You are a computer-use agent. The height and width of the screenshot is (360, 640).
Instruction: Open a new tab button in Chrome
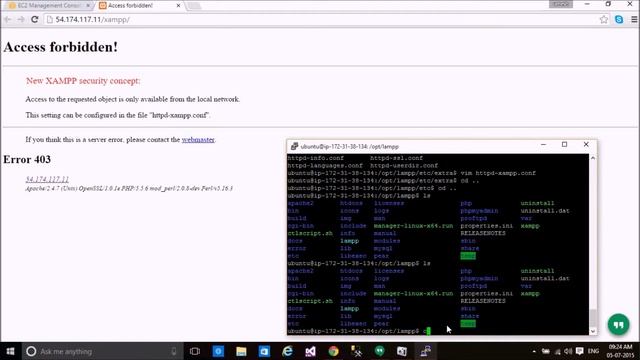coord(194,5)
